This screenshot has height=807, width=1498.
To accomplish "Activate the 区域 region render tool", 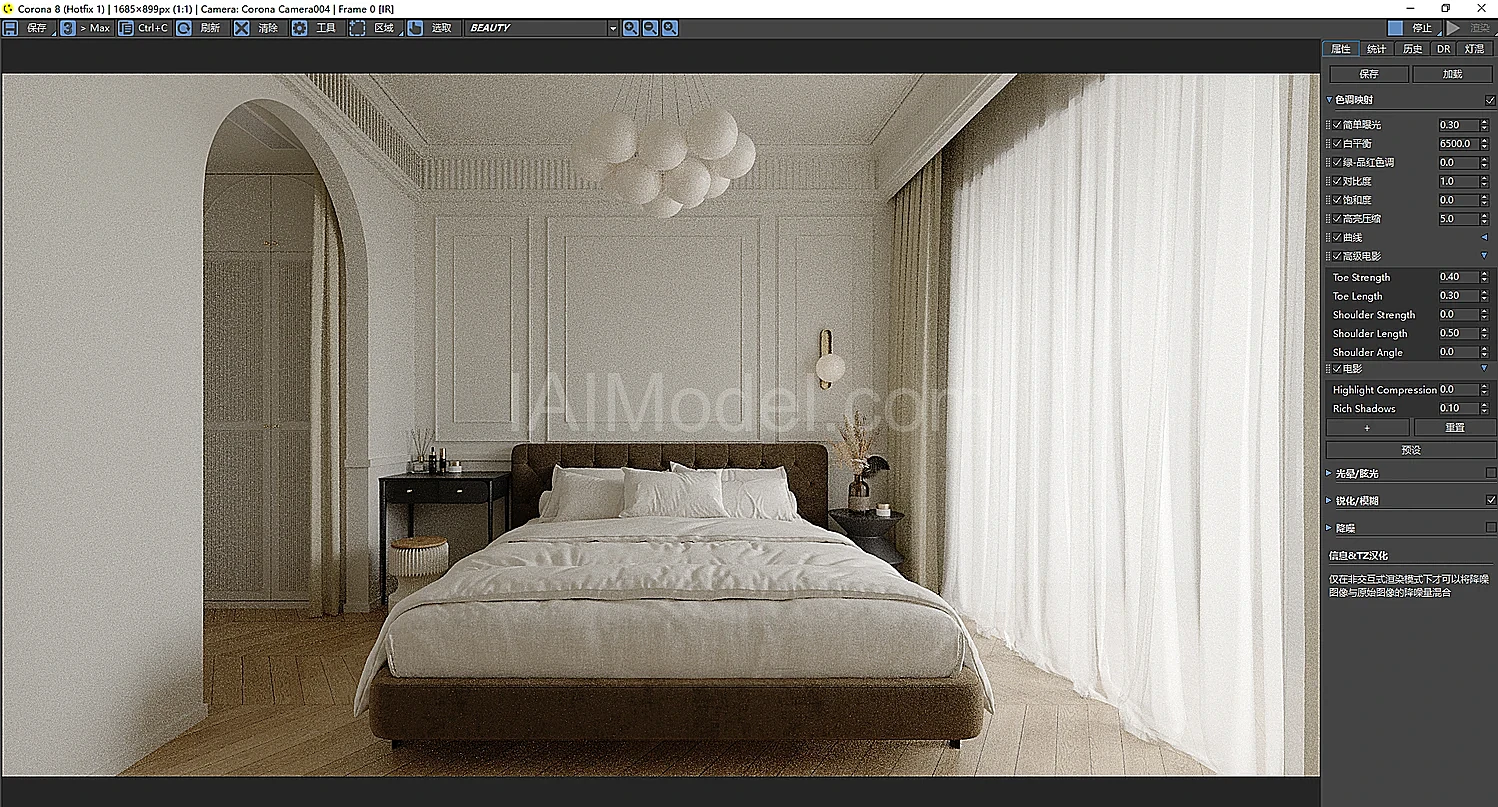I will [374, 28].
